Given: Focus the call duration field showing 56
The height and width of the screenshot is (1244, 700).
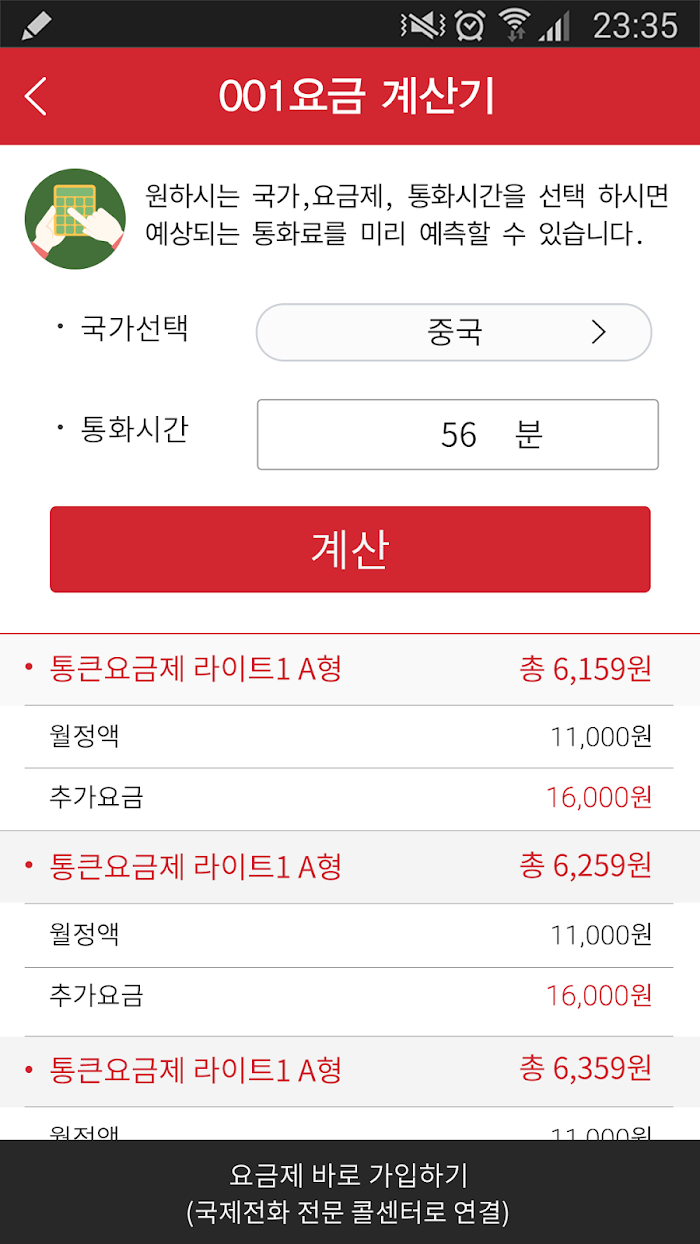Looking at the screenshot, I should (x=458, y=435).
